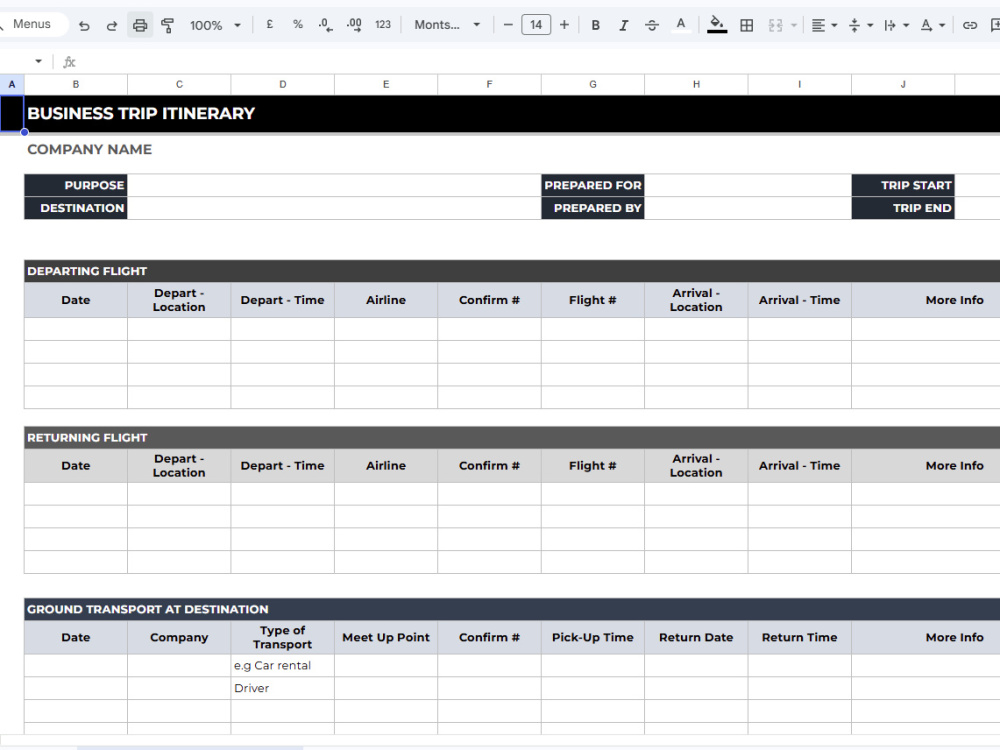
Task: Click Arrival - Time header in Returning Flight table
Action: [x=799, y=466]
